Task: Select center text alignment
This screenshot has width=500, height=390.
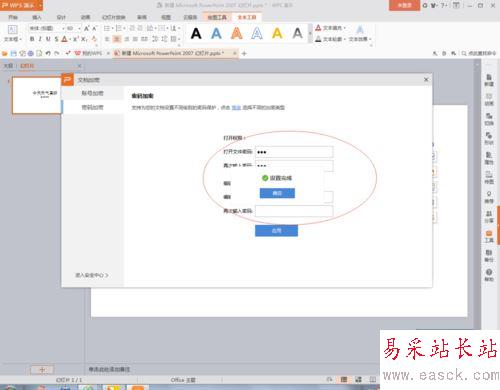Action: (x=117, y=39)
